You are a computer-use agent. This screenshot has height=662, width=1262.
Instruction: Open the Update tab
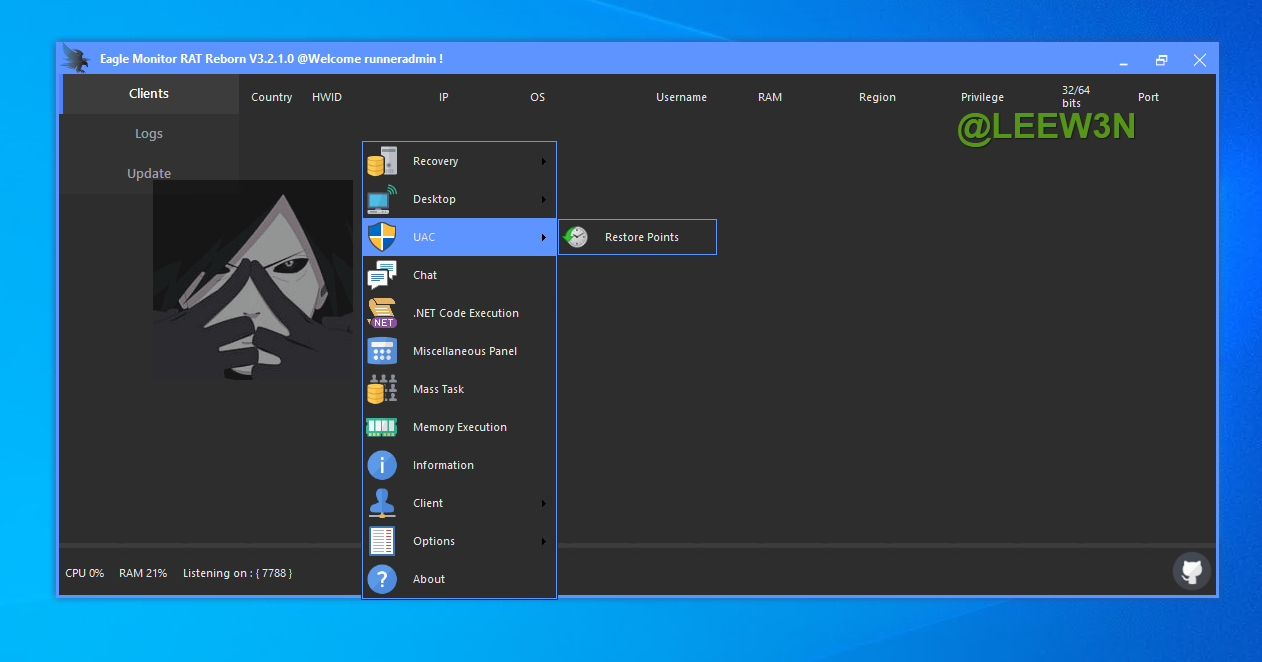[149, 174]
